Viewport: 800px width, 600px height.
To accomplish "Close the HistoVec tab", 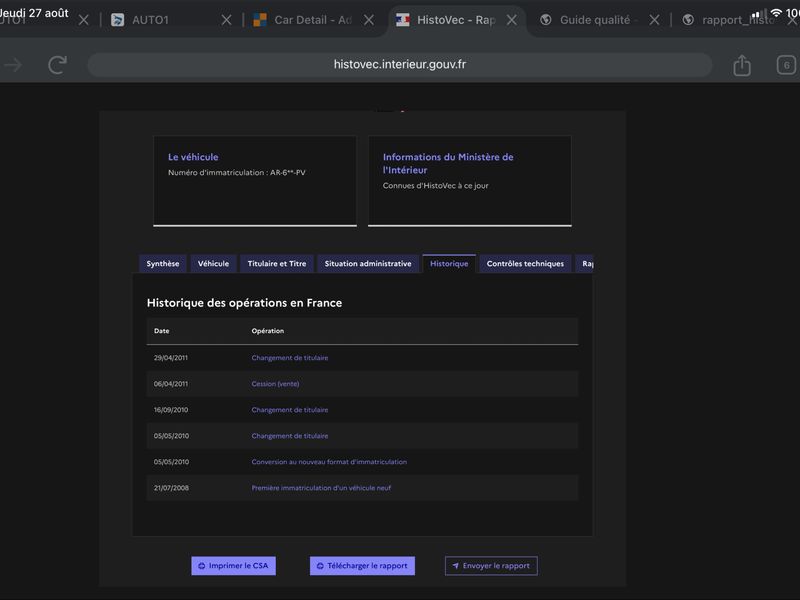I will [512, 20].
